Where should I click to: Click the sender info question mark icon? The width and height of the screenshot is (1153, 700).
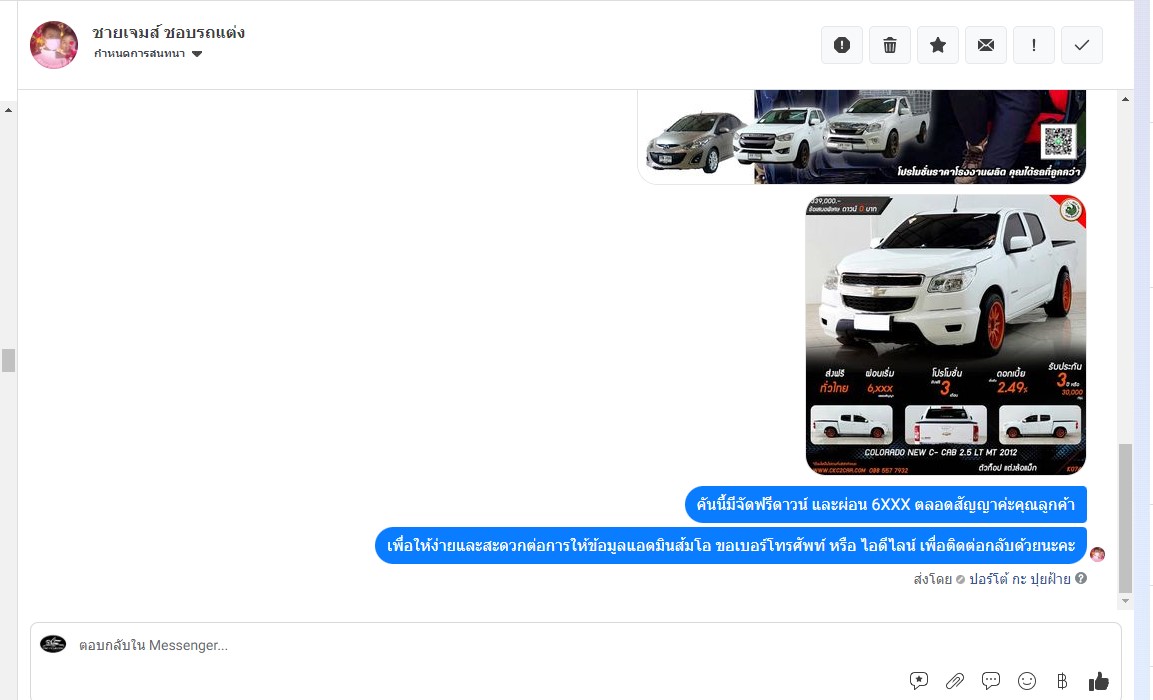coord(1081,578)
